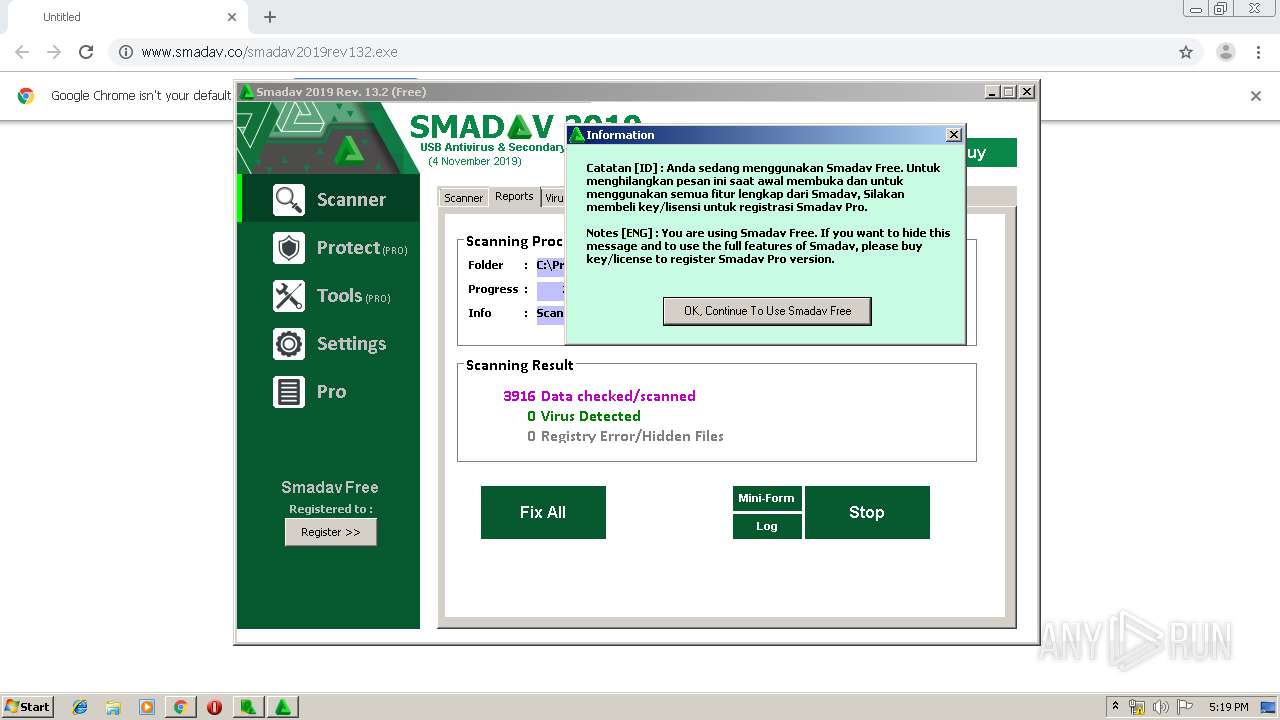
Task: View site information icon in the address bar
Action: pyautogui.click(x=125, y=52)
